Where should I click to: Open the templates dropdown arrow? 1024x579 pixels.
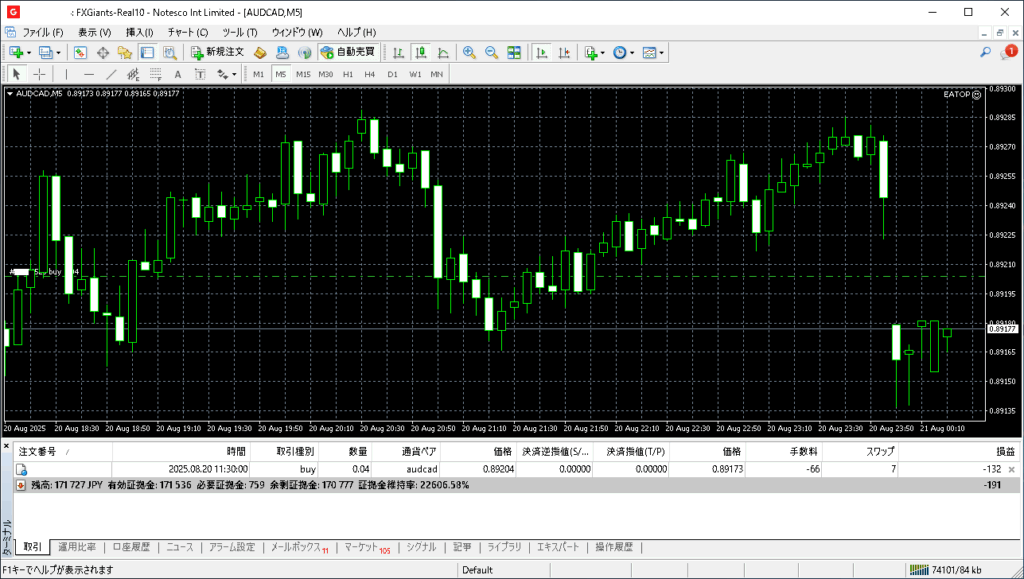(662, 52)
